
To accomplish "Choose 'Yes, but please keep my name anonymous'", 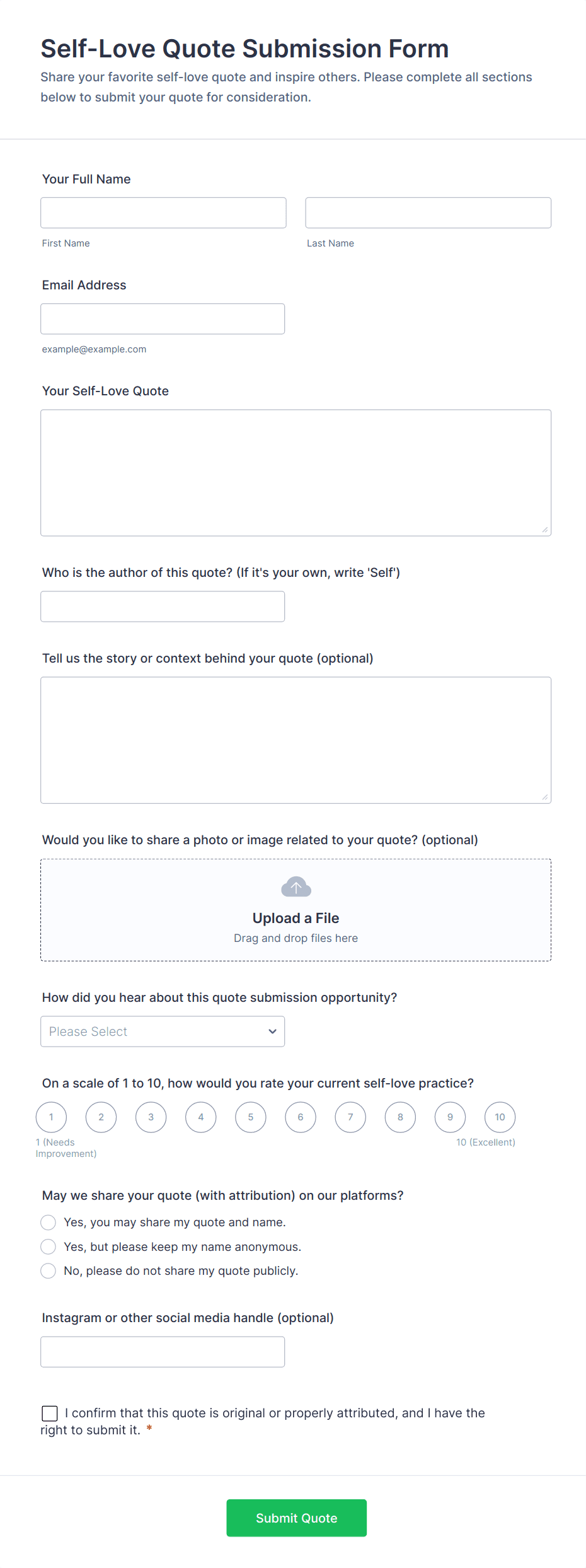I will (x=49, y=1246).
